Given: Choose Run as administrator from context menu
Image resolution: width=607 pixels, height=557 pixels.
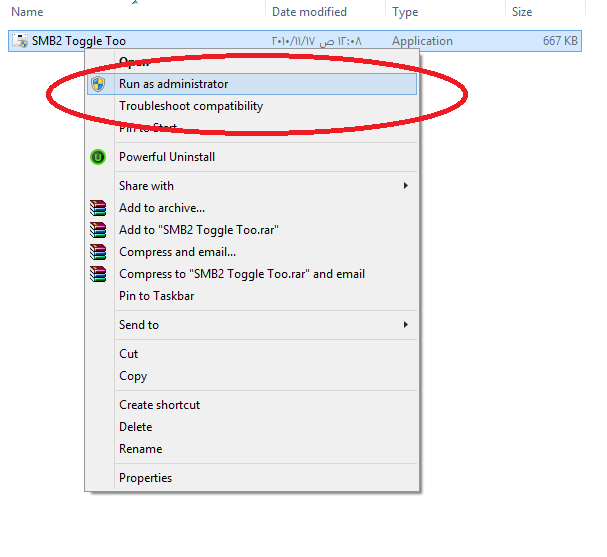Looking at the screenshot, I should (x=173, y=84).
